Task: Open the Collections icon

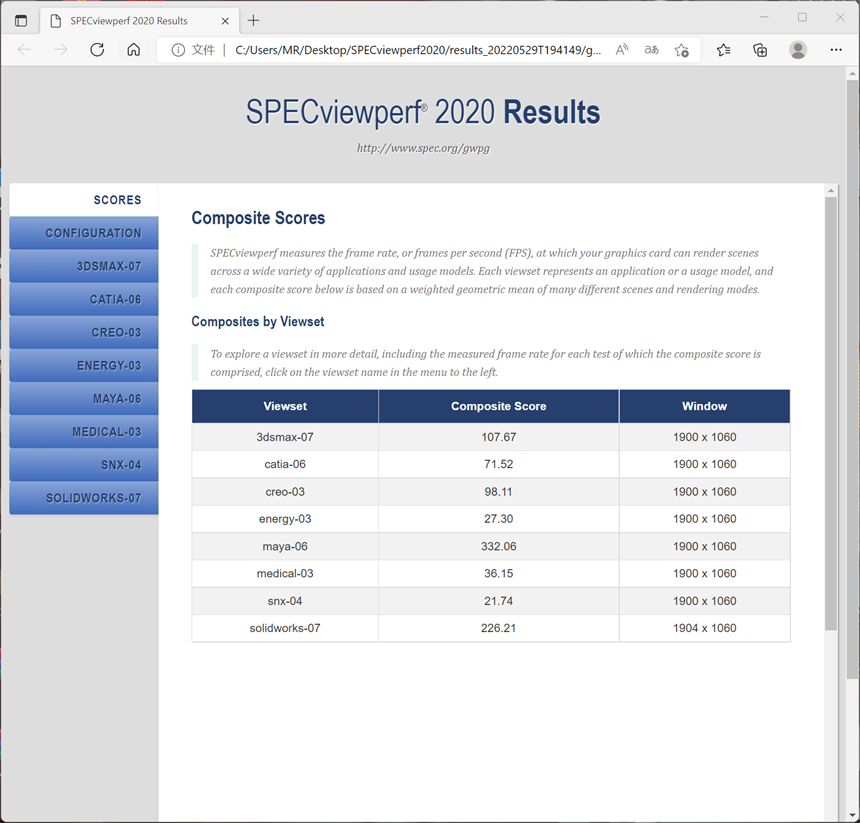Action: click(760, 50)
